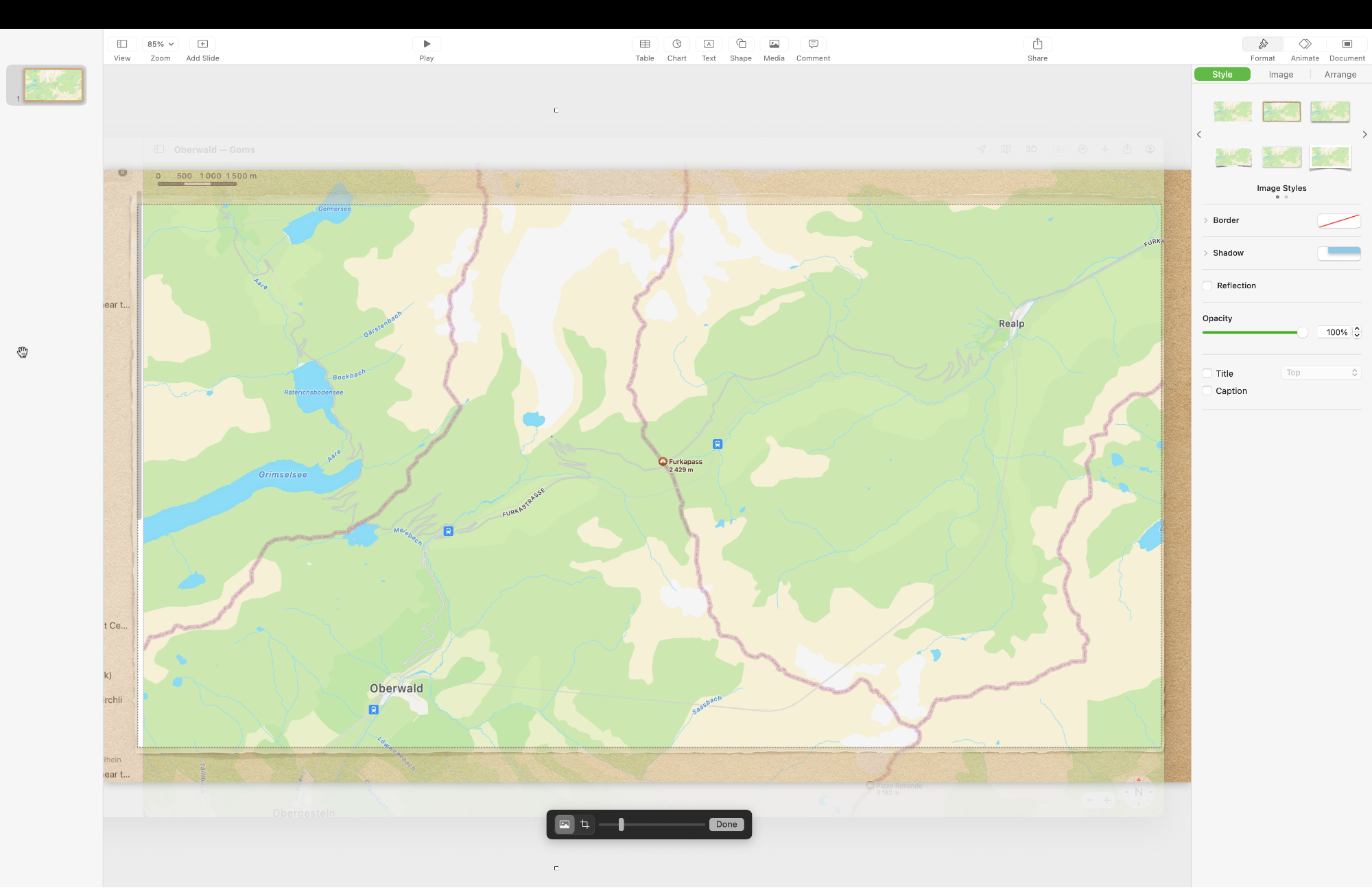Open the View sidebar options

[122, 44]
